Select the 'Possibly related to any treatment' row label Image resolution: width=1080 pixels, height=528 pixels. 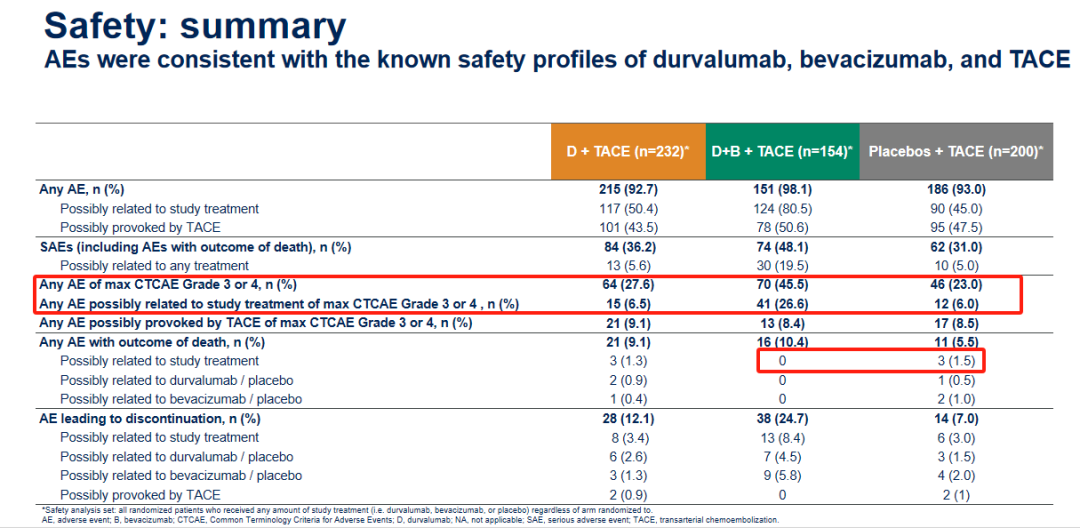coord(154,265)
